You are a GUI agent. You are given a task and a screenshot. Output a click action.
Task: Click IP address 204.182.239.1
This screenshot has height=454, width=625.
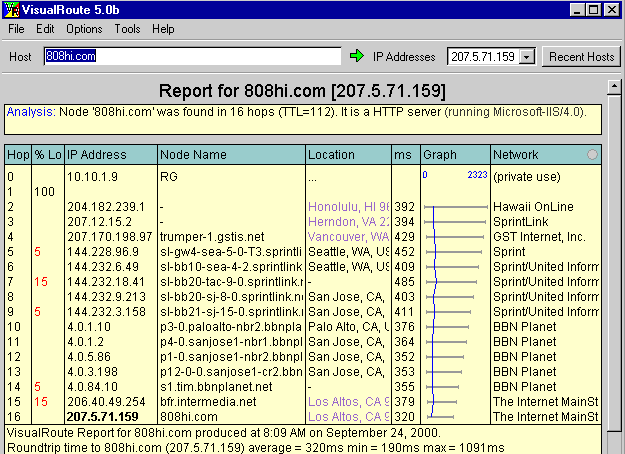coord(106,206)
